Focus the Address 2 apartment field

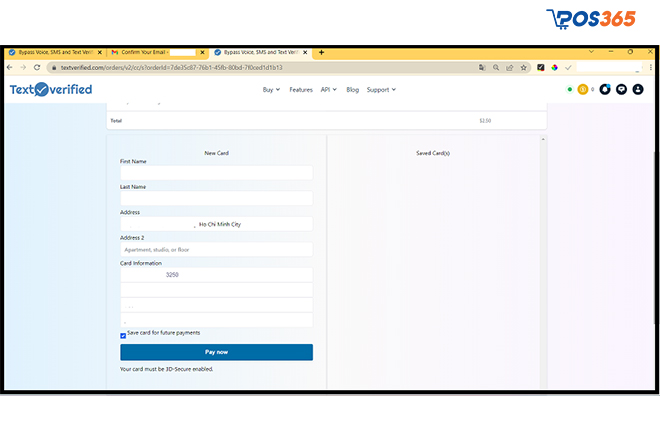pos(216,249)
